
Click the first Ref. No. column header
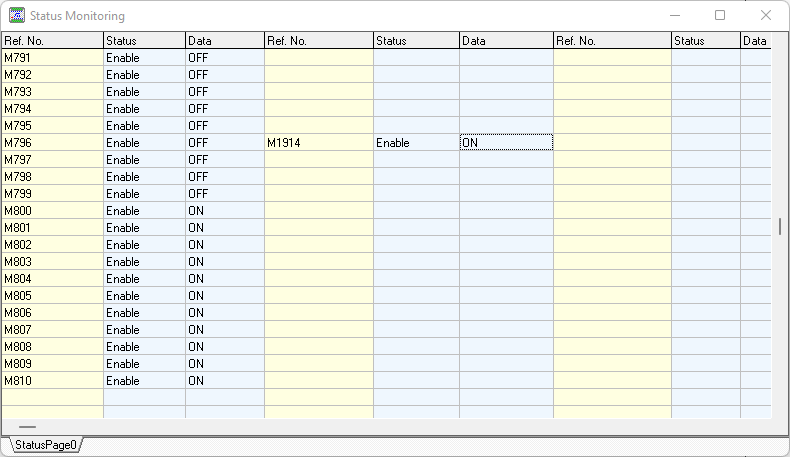[x=52, y=41]
